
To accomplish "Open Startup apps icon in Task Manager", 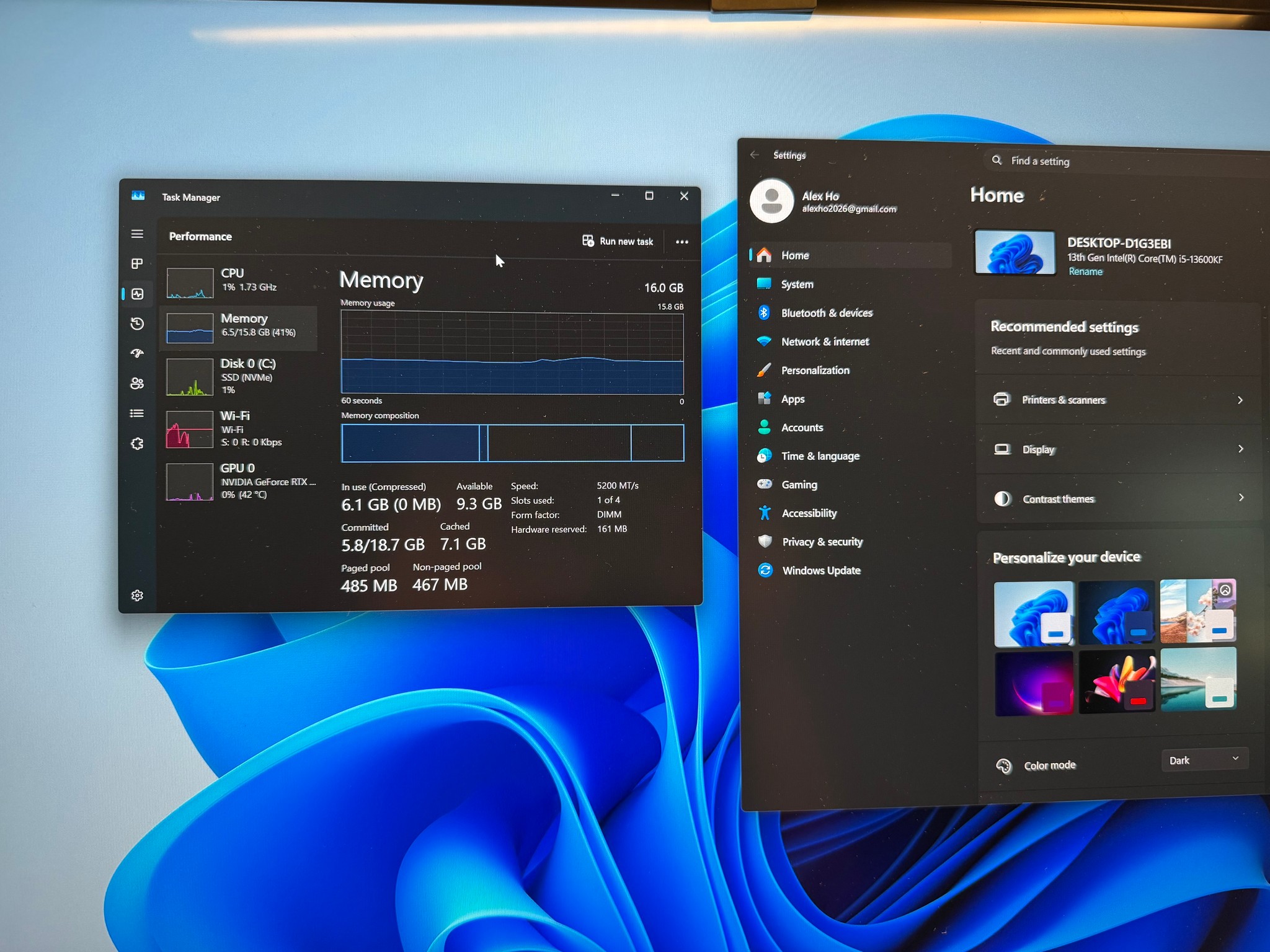I will (x=137, y=353).
